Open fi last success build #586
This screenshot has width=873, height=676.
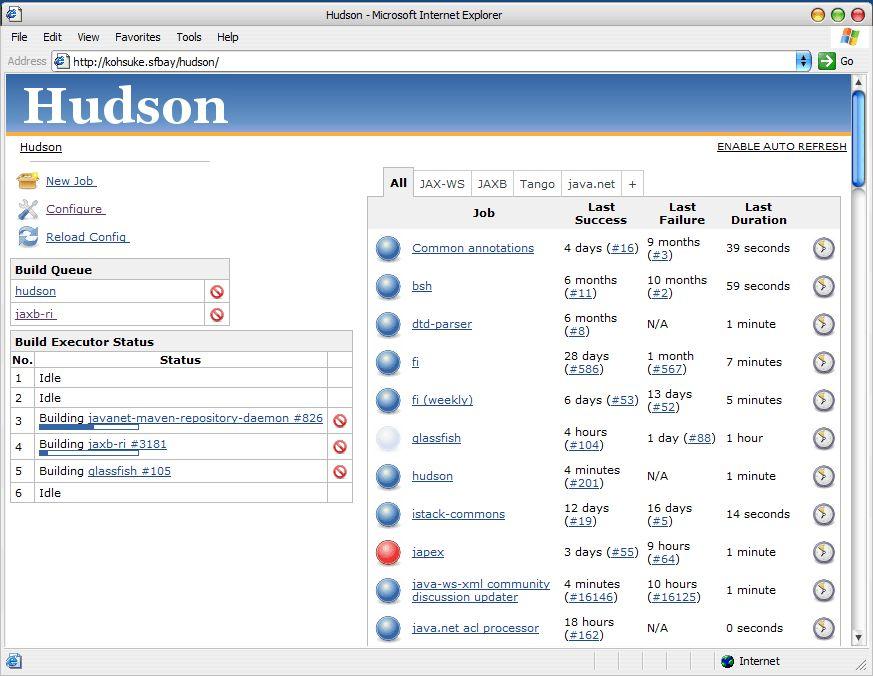click(x=584, y=369)
